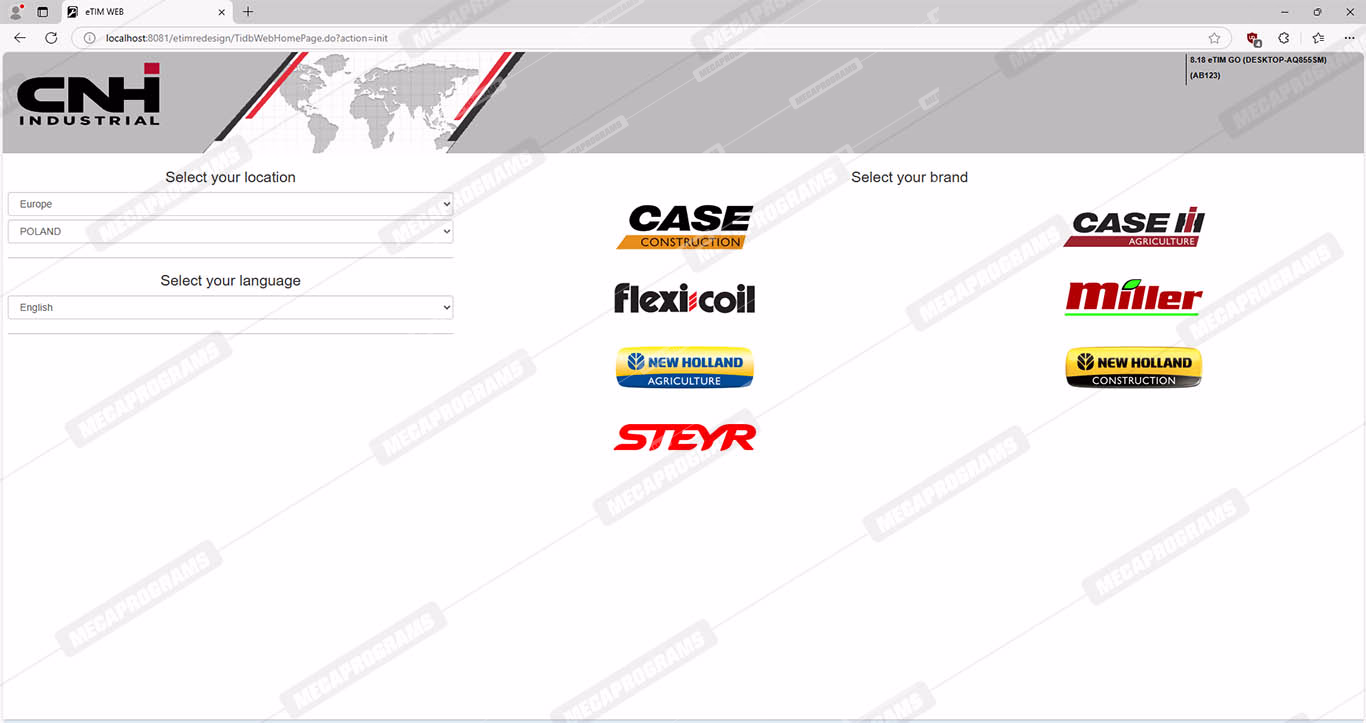
Task: Open the POLAND country dropdown
Action: tap(230, 231)
